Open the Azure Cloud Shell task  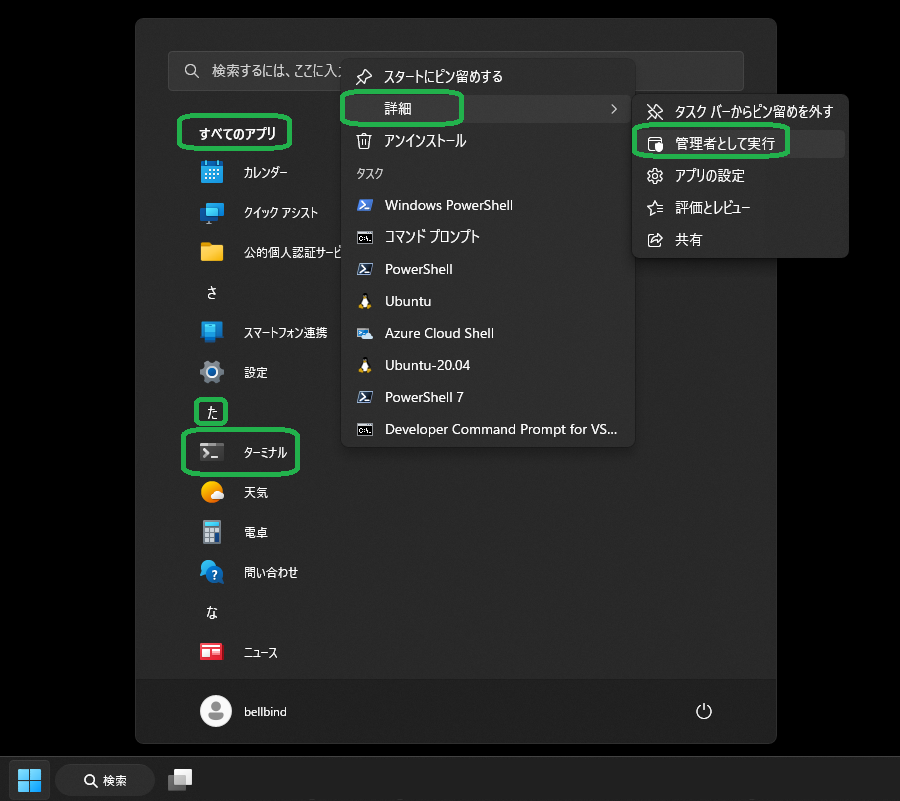pos(487,333)
